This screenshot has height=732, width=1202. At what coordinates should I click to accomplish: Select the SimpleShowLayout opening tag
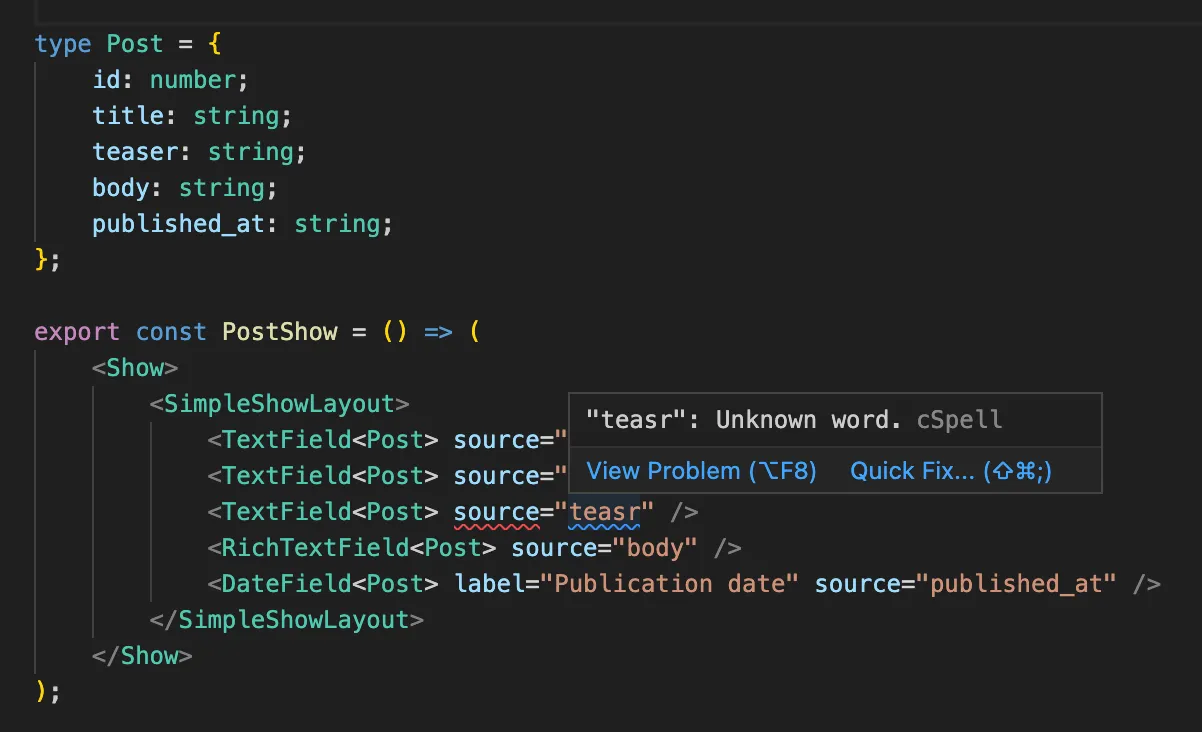[278, 403]
